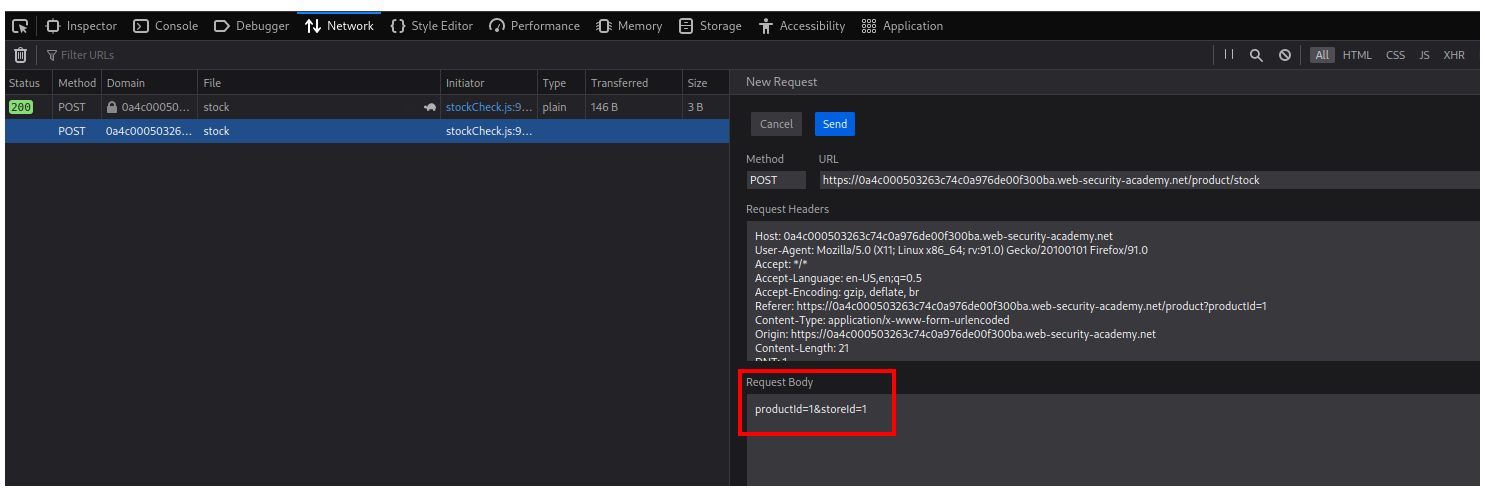The height and width of the screenshot is (491, 1485).
Task: Toggle the CSS request filter
Action: pyautogui.click(x=1395, y=55)
